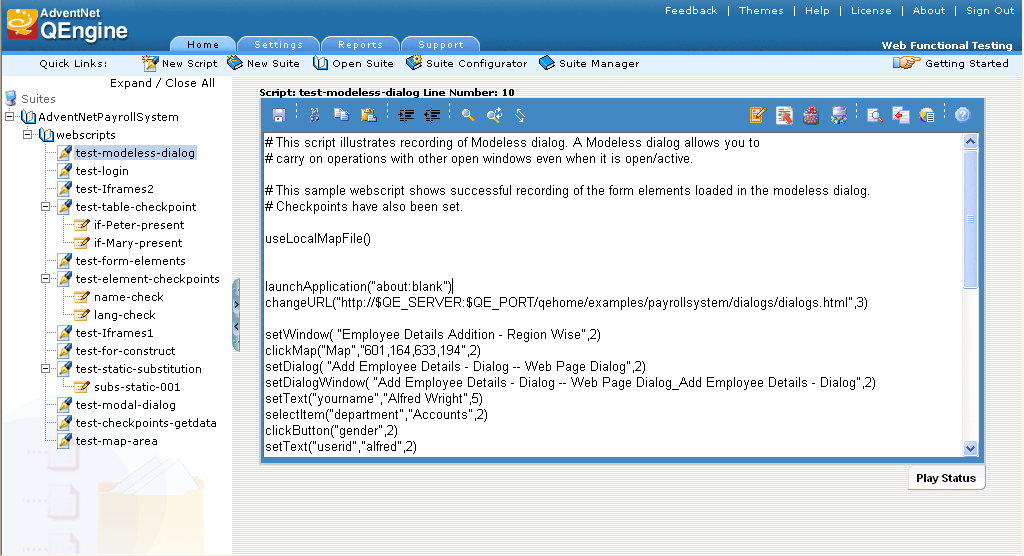Select test-form-elements script in tree

131,261
